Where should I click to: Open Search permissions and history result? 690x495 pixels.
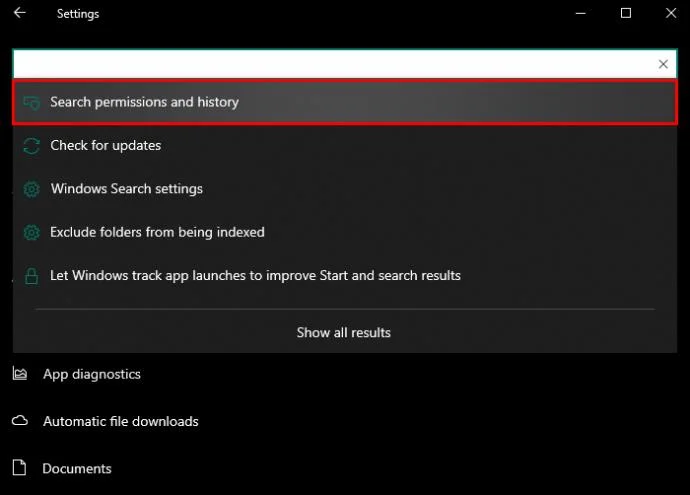tap(345, 102)
